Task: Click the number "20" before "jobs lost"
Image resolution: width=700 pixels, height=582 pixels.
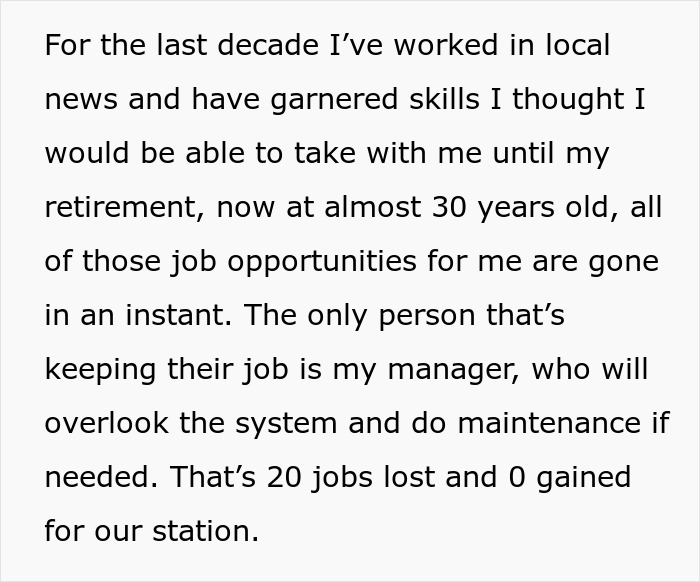Action: [x=296, y=477]
